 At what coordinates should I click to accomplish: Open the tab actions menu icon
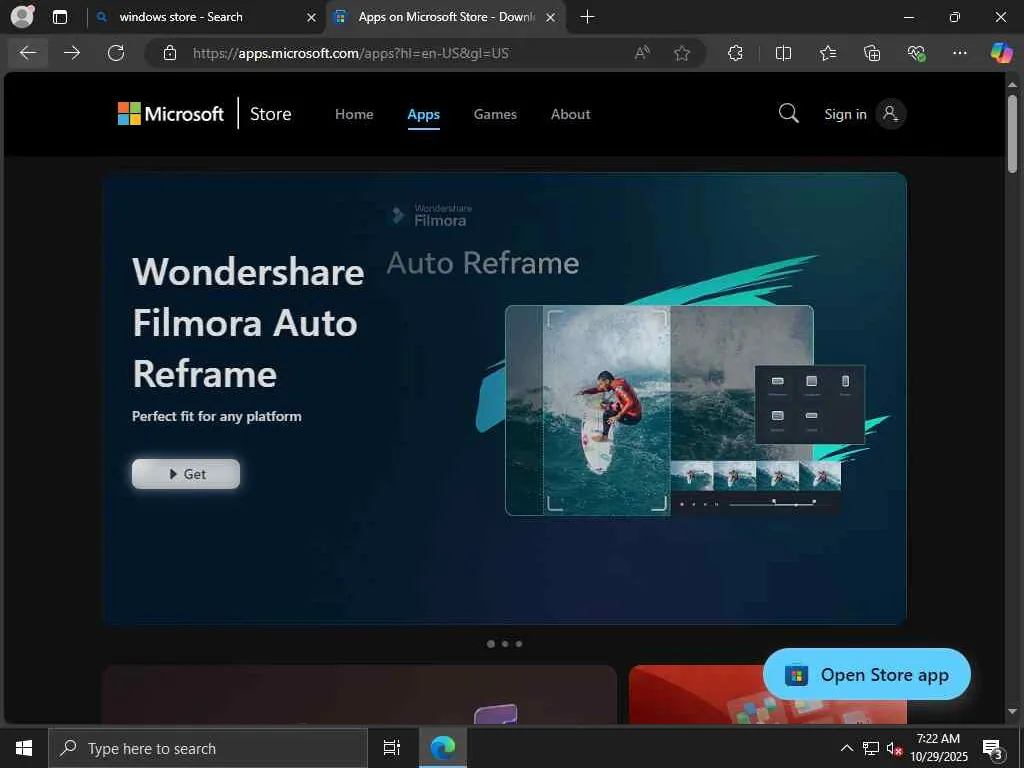tap(59, 17)
